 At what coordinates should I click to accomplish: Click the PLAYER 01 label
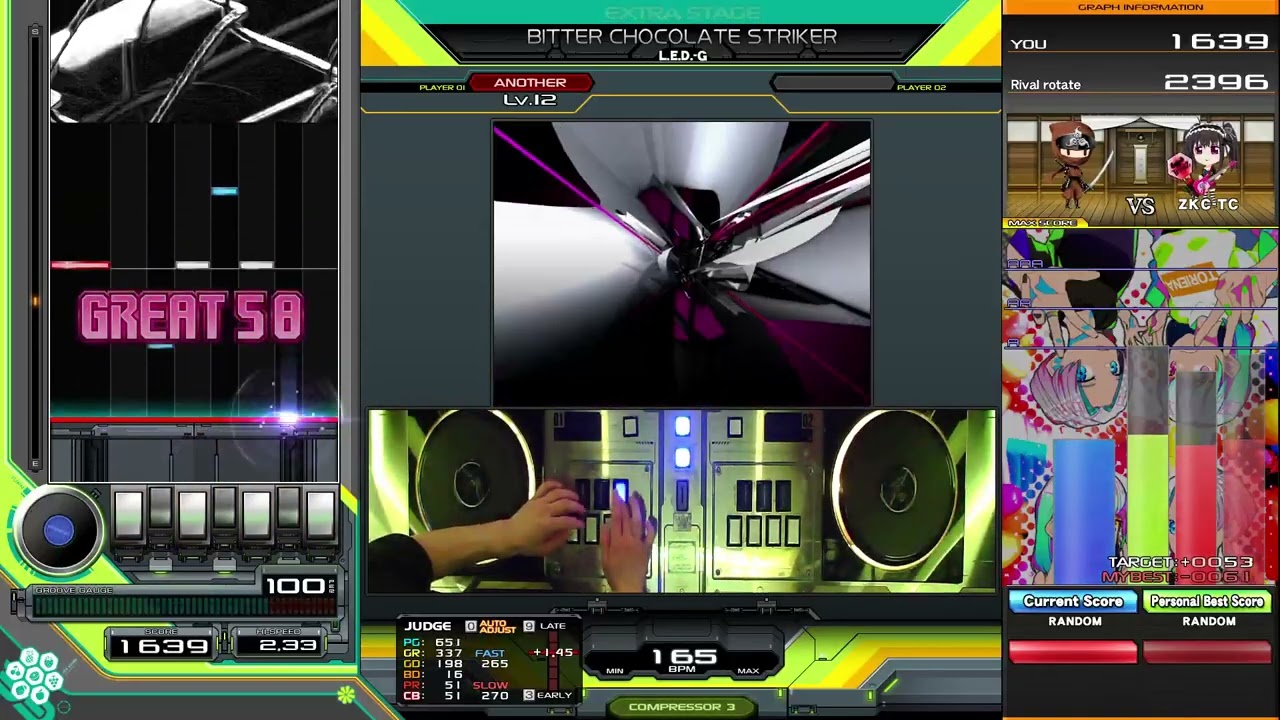tap(442, 88)
